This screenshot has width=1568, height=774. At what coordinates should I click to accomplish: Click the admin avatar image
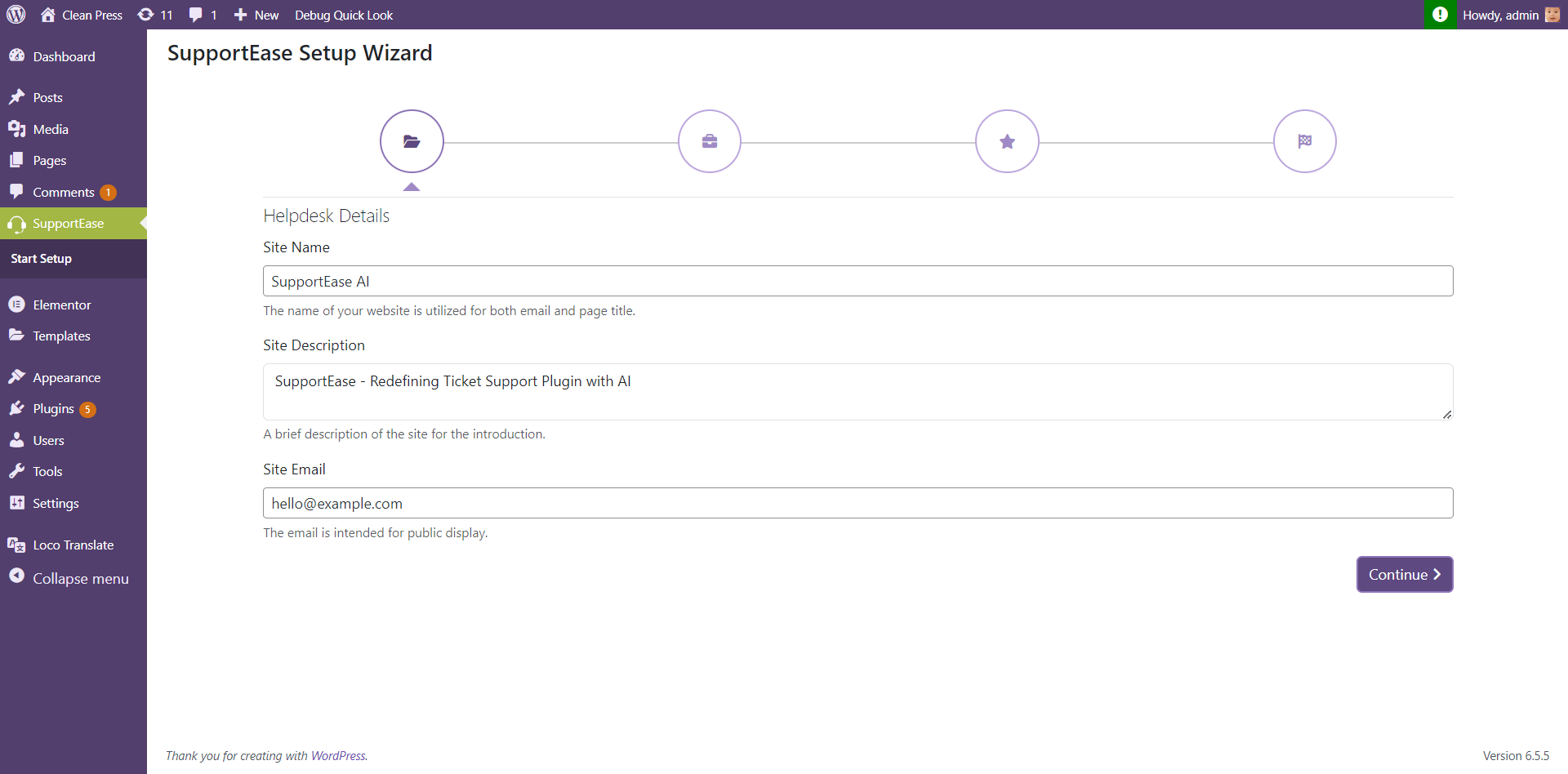[1552, 15]
